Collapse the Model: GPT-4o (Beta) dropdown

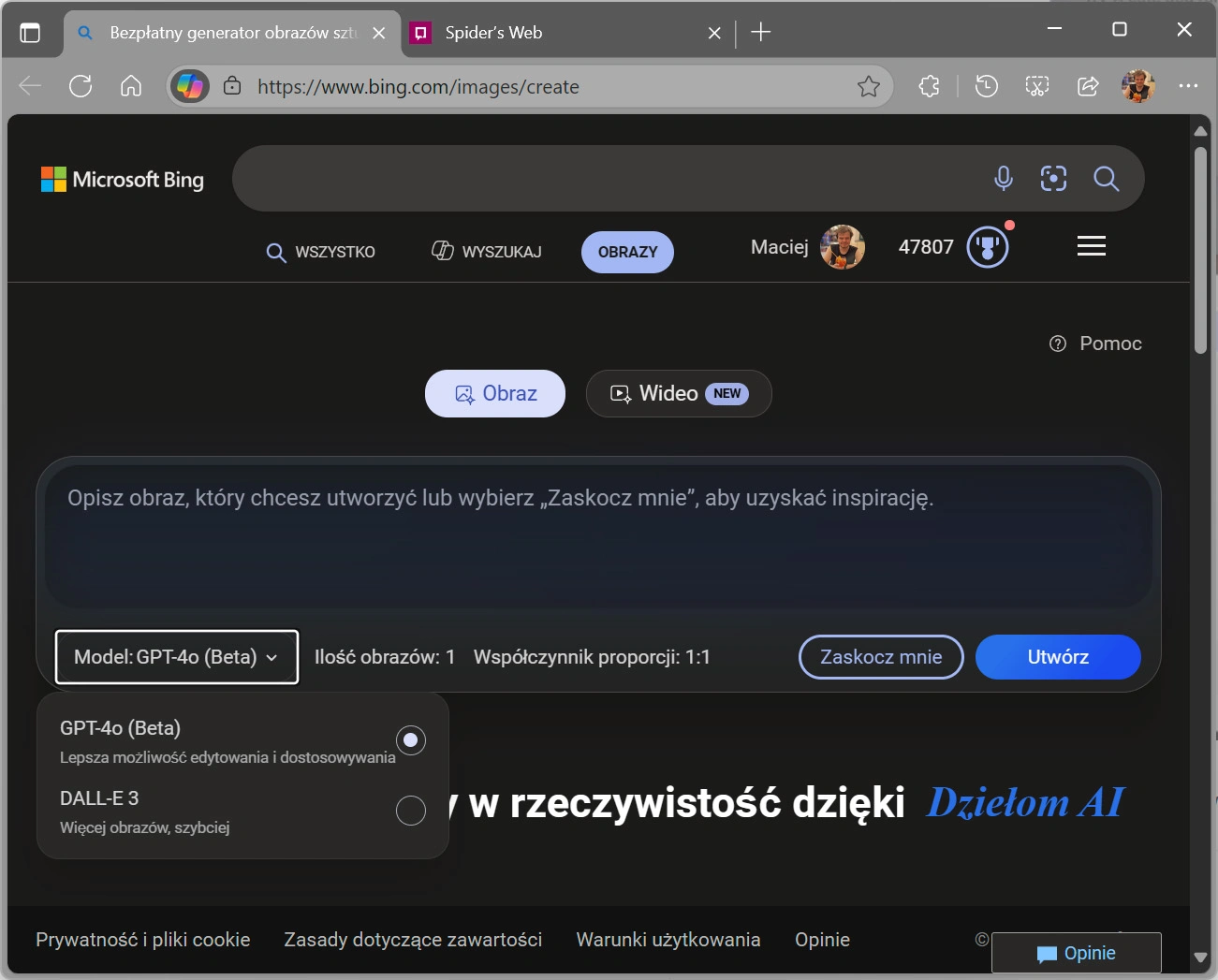tap(177, 657)
